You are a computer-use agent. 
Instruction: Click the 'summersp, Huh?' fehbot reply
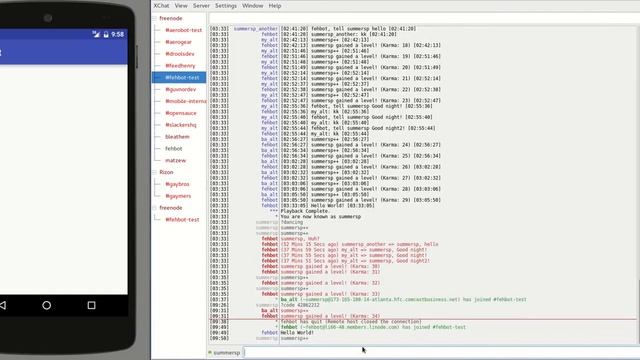(x=300, y=239)
